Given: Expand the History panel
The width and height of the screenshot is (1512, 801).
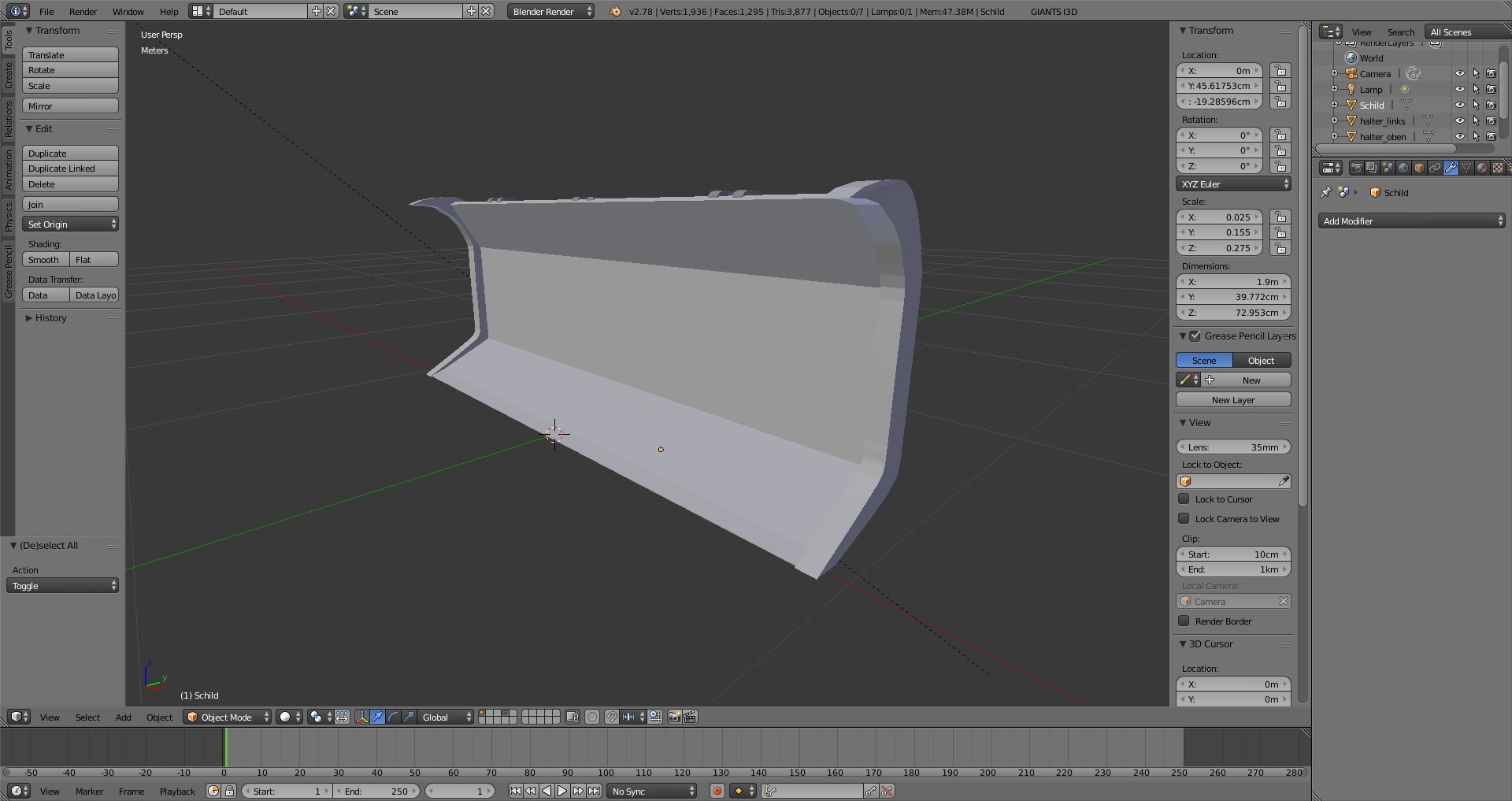Looking at the screenshot, I should [x=50, y=318].
